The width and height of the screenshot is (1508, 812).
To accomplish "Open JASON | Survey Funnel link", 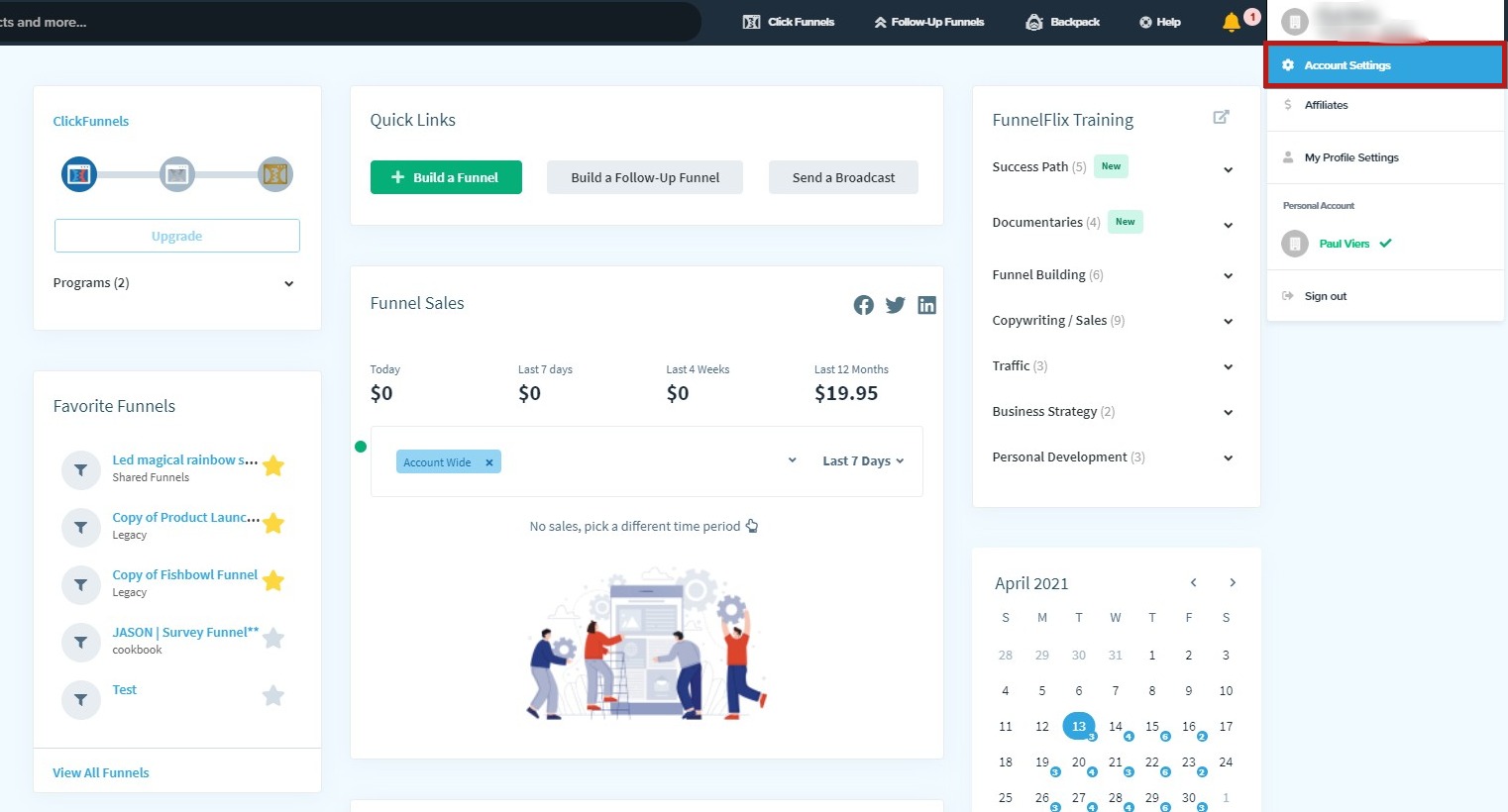I will [185, 633].
